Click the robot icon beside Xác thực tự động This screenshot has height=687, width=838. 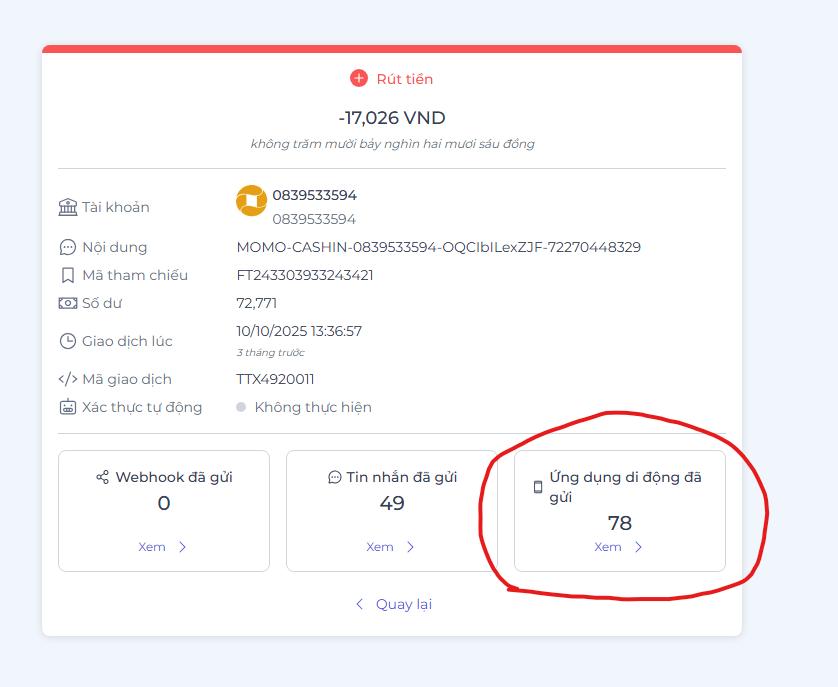pos(68,407)
